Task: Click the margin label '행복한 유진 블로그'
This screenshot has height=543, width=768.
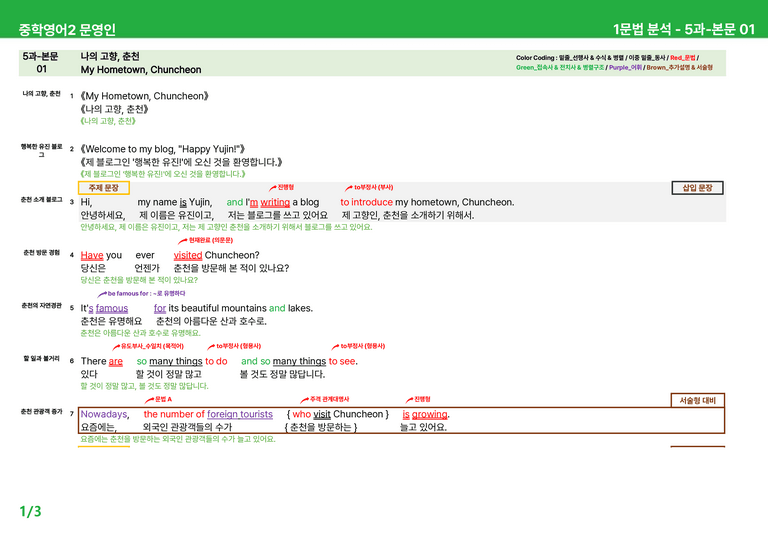Action: (42, 150)
